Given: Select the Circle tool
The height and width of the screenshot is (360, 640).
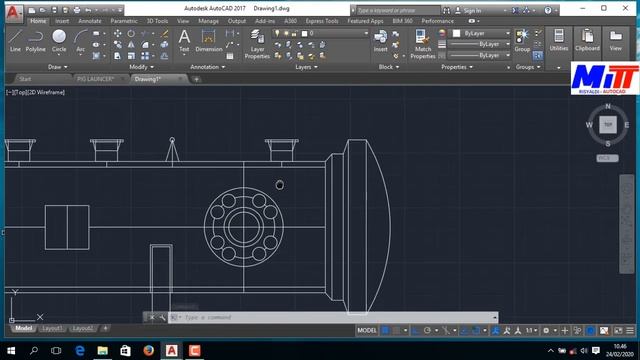Looking at the screenshot, I should [59, 41].
